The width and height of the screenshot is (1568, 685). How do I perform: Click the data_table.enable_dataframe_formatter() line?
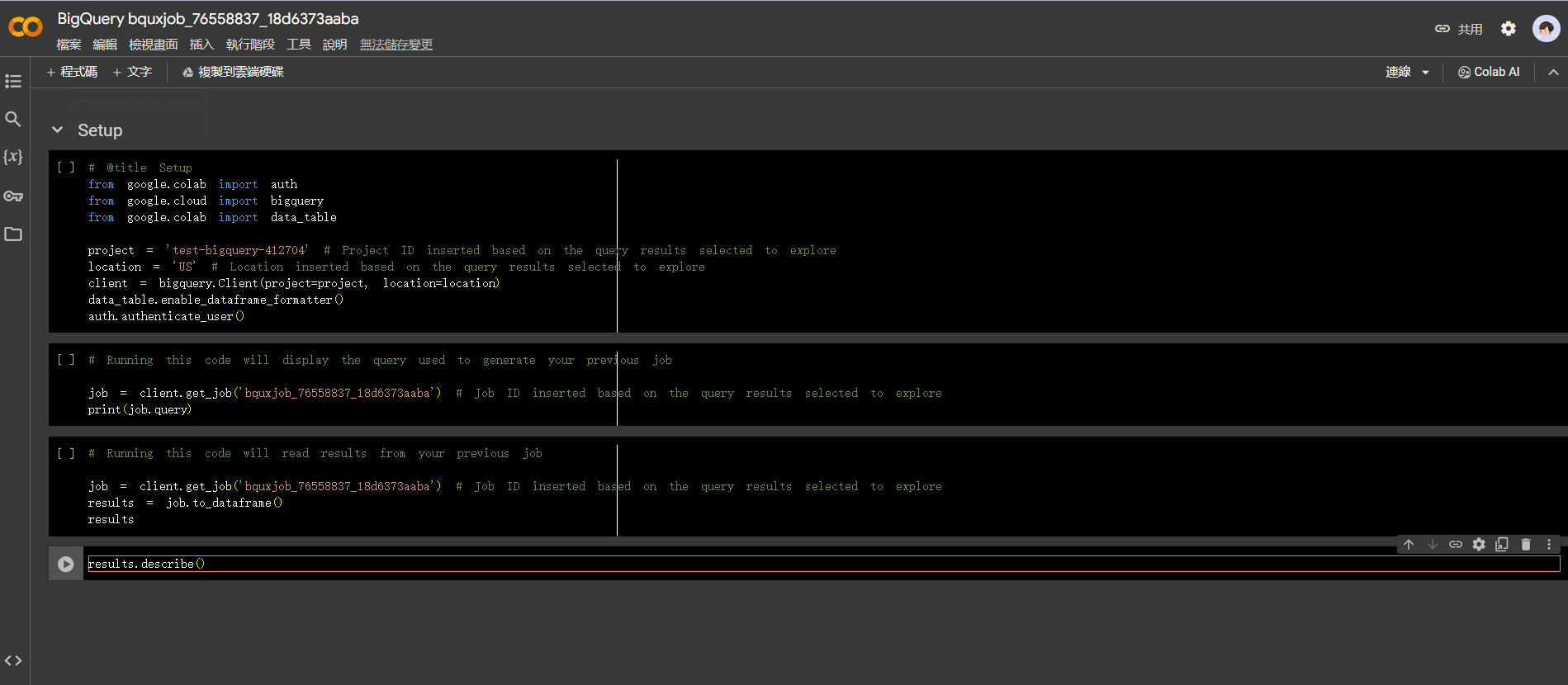[216, 300]
